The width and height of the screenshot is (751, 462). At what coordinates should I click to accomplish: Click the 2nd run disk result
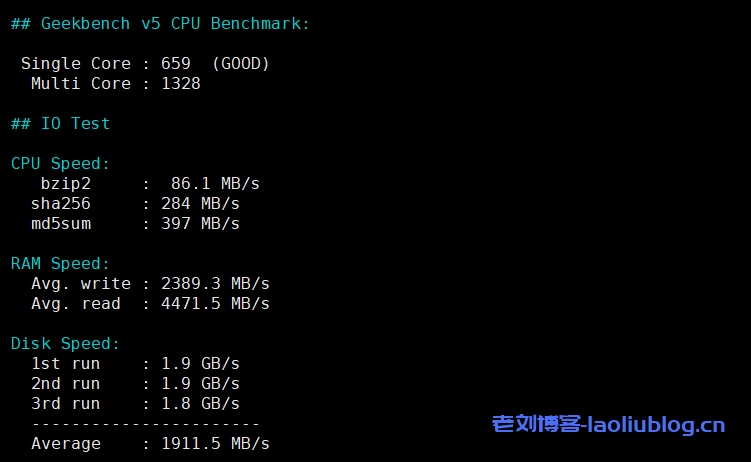pyautogui.click(x=200, y=383)
